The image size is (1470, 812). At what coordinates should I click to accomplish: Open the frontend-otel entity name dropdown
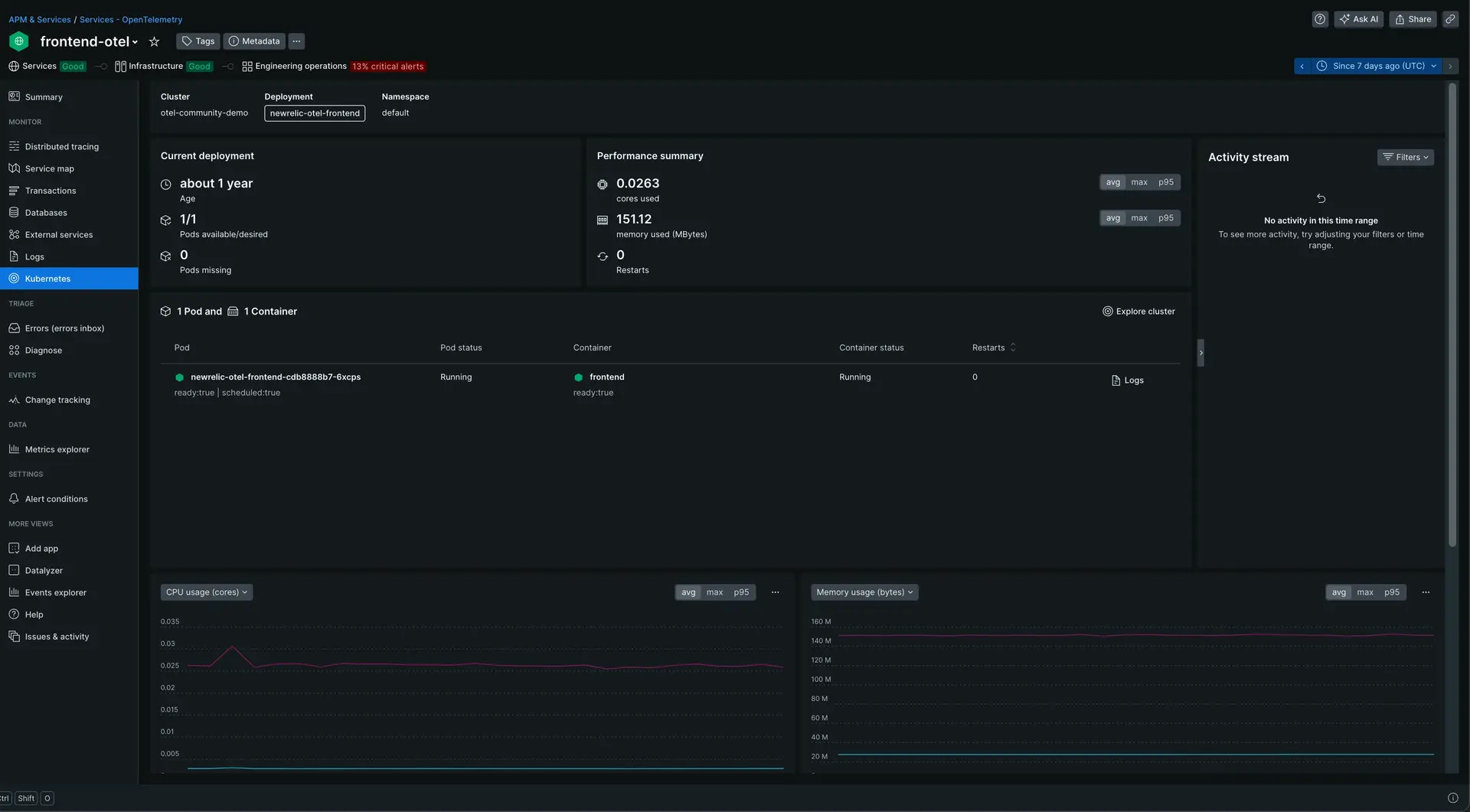[89, 41]
